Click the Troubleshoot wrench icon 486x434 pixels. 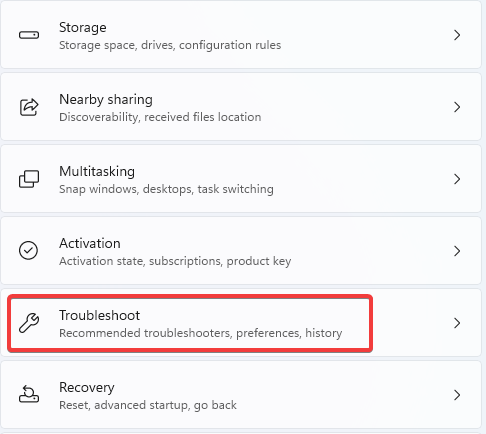[x=29, y=323]
